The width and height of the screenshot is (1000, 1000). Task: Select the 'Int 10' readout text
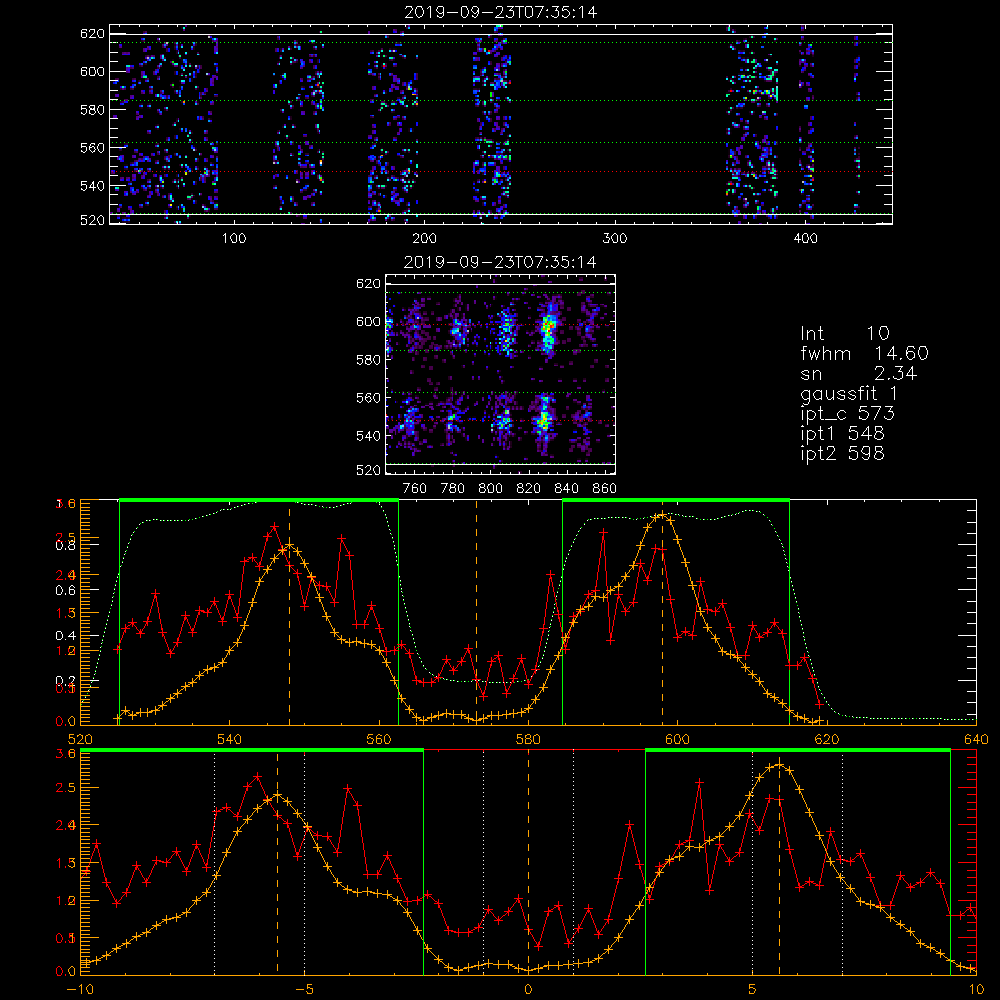(845, 333)
